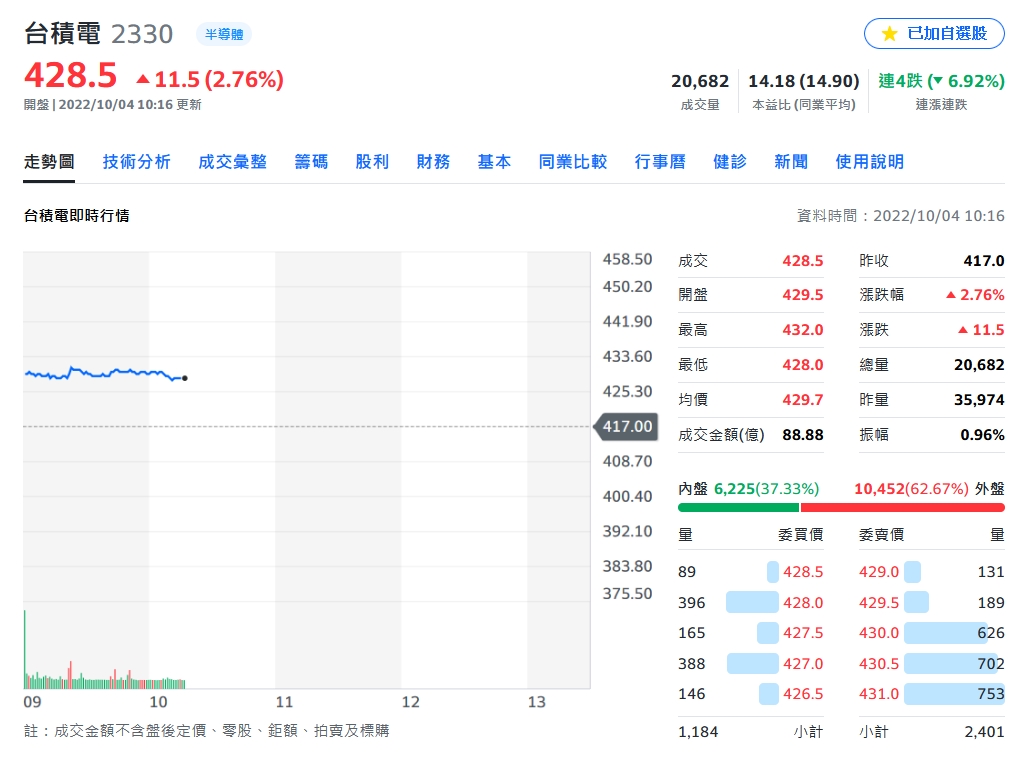
Task: Open the 健診 tab
Action: (730, 161)
